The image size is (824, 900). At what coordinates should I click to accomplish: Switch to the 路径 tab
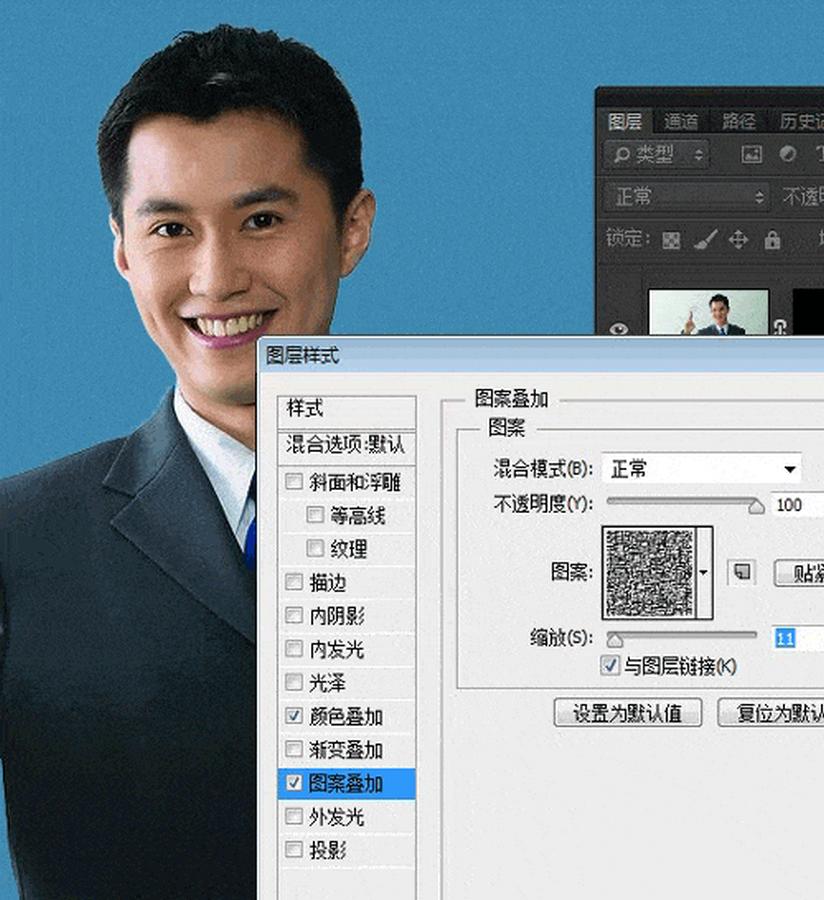(738, 121)
